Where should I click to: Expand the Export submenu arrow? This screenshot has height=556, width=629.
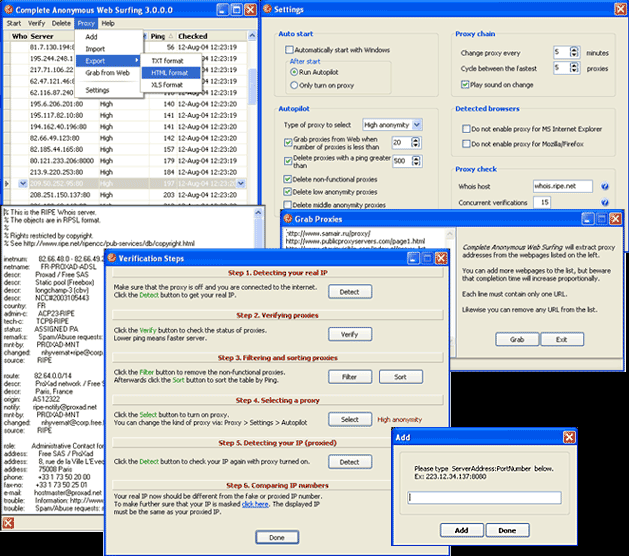tap(137, 61)
